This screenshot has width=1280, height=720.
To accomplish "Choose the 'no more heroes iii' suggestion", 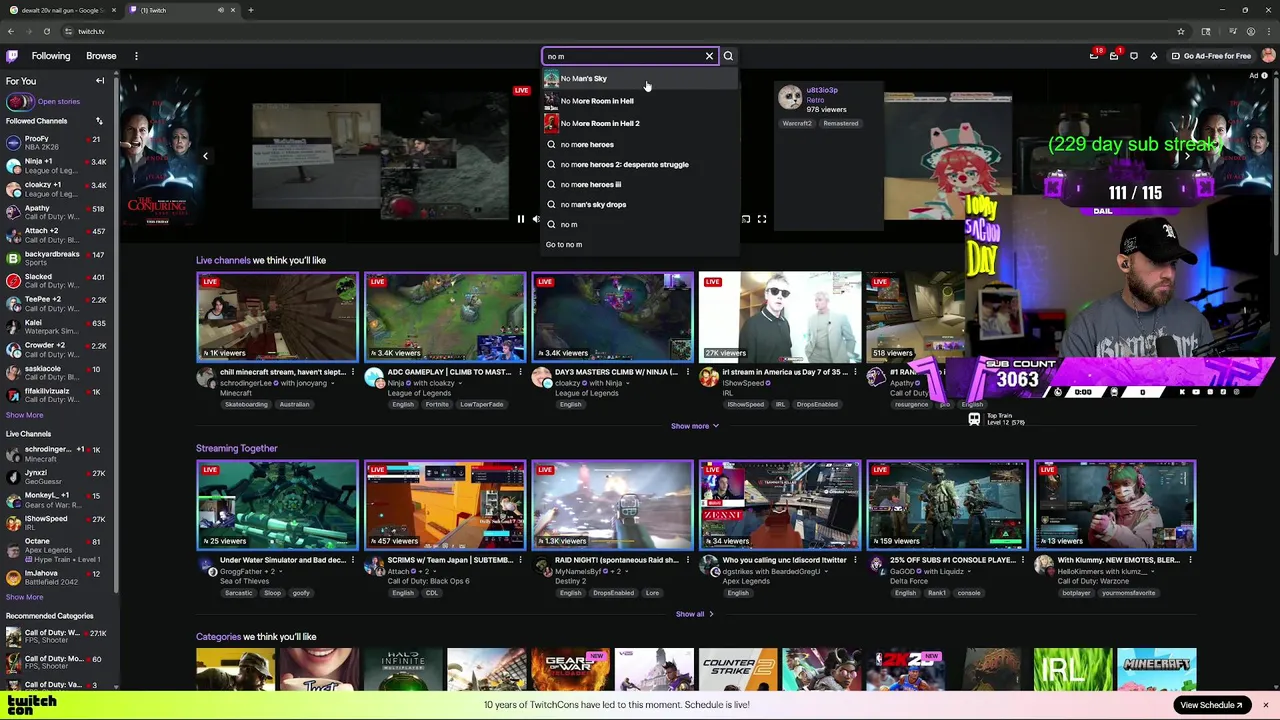I will tap(640, 184).
